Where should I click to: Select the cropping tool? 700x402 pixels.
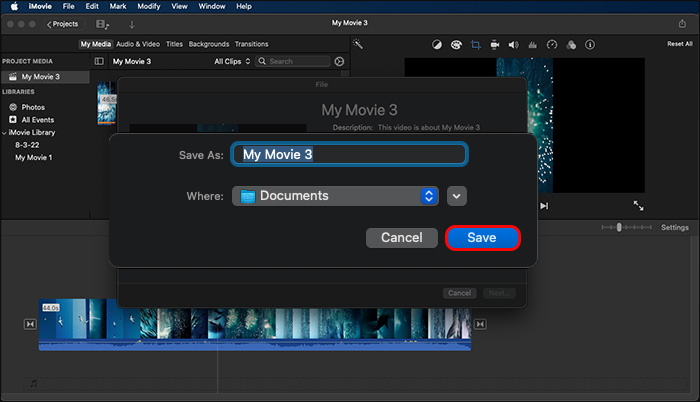tap(476, 45)
